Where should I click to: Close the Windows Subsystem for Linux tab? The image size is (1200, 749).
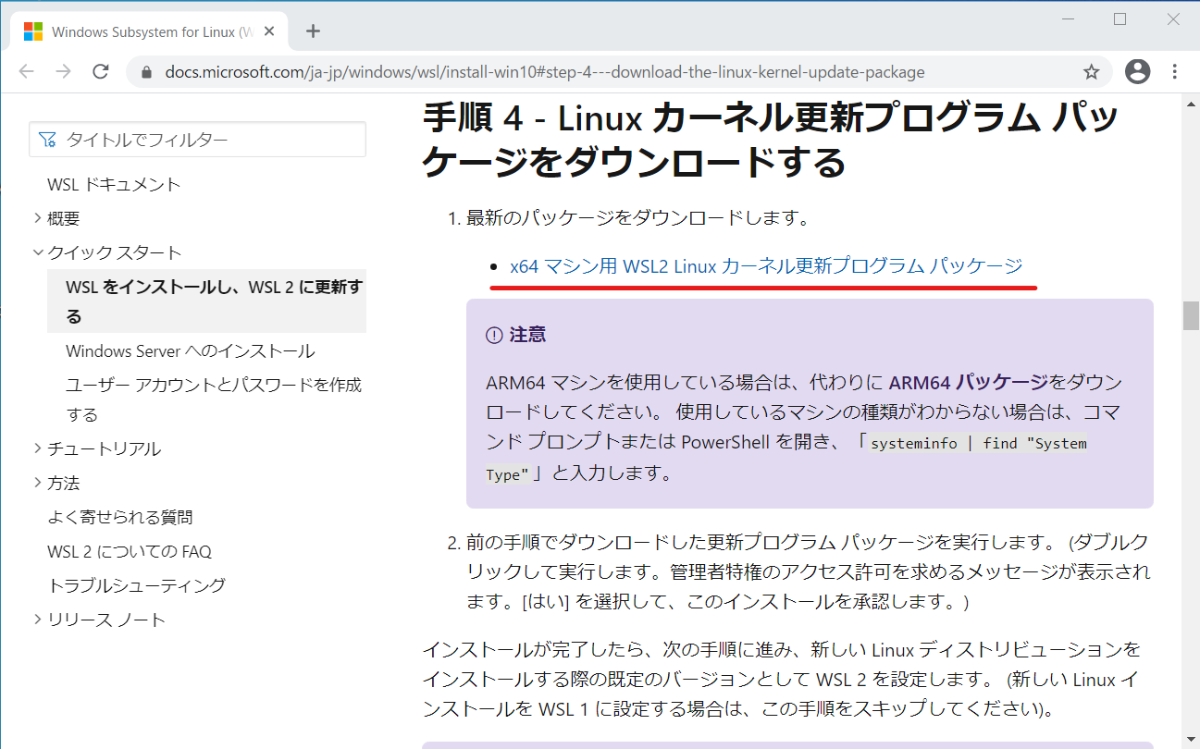tap(267, 32)
